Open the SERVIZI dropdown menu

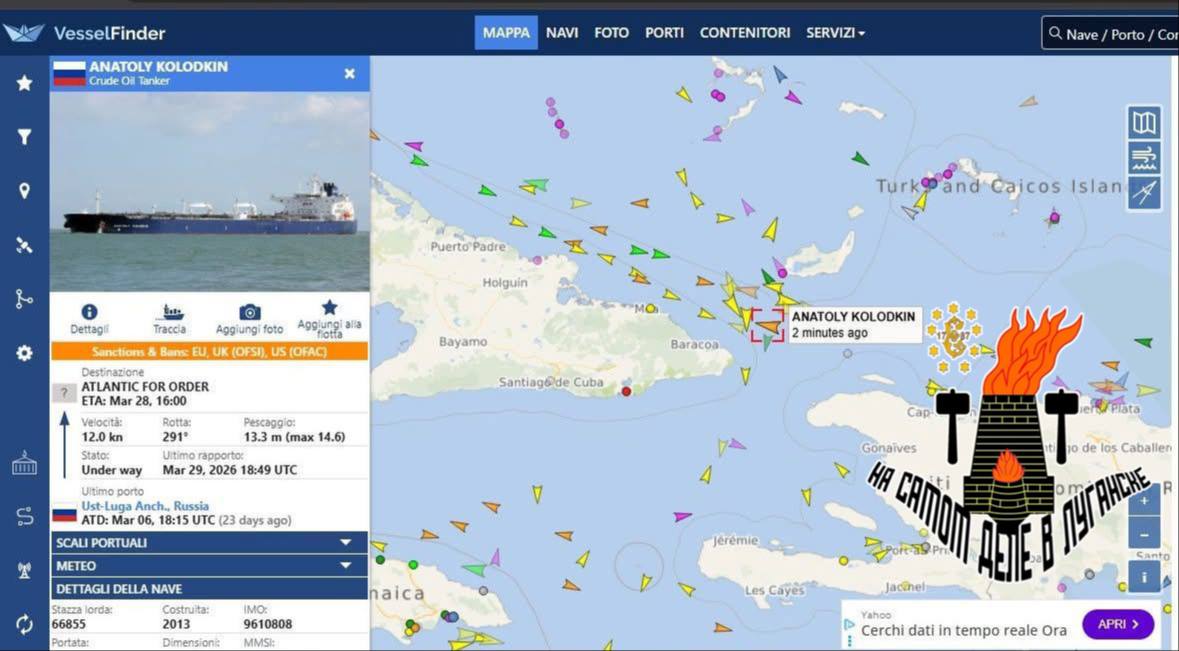pyautogui.click(x=835, y=33)
